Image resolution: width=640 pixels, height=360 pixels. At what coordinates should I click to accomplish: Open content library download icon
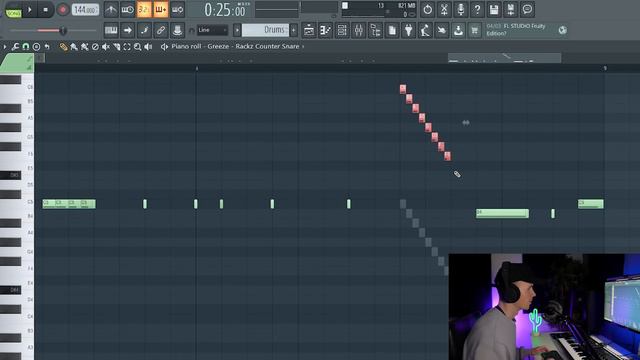[458, 30]
